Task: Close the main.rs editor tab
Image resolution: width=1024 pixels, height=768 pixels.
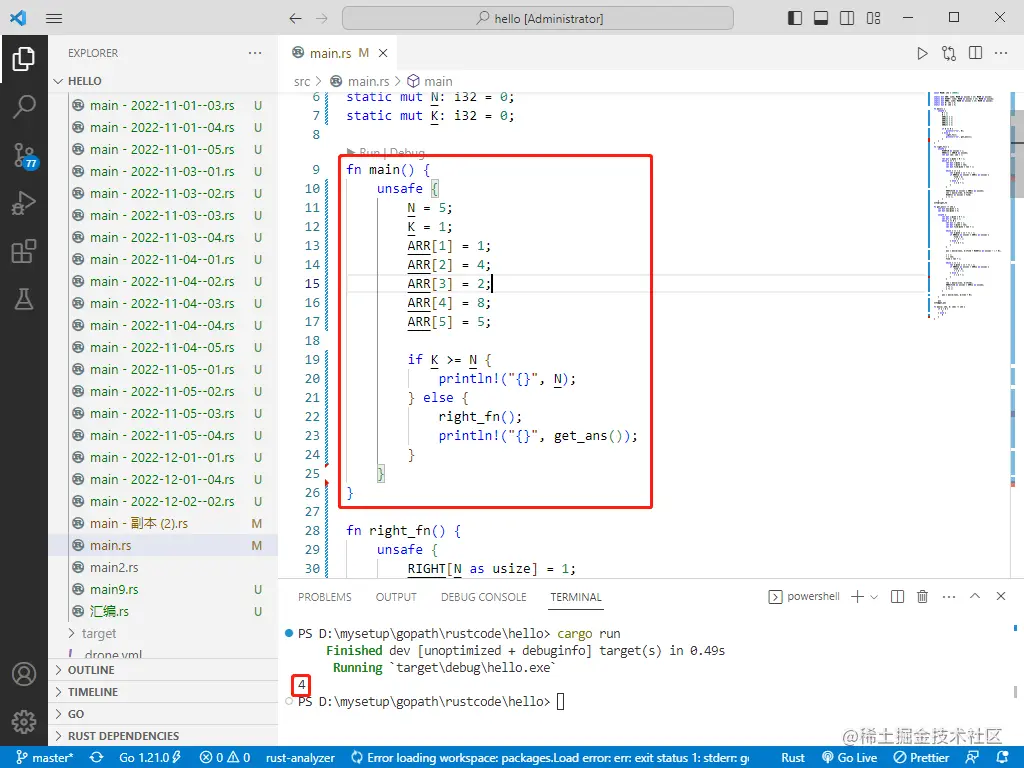Action: pyautogui.click(x=383, y=53)
